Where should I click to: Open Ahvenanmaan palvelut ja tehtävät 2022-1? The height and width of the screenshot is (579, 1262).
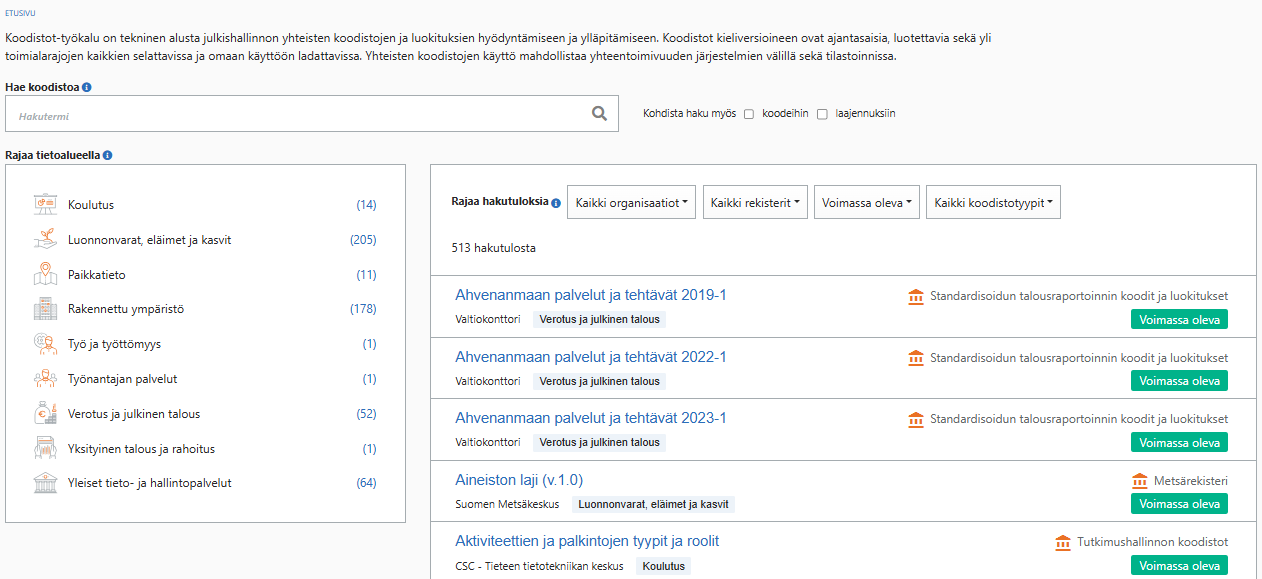[x=590, y=357]
